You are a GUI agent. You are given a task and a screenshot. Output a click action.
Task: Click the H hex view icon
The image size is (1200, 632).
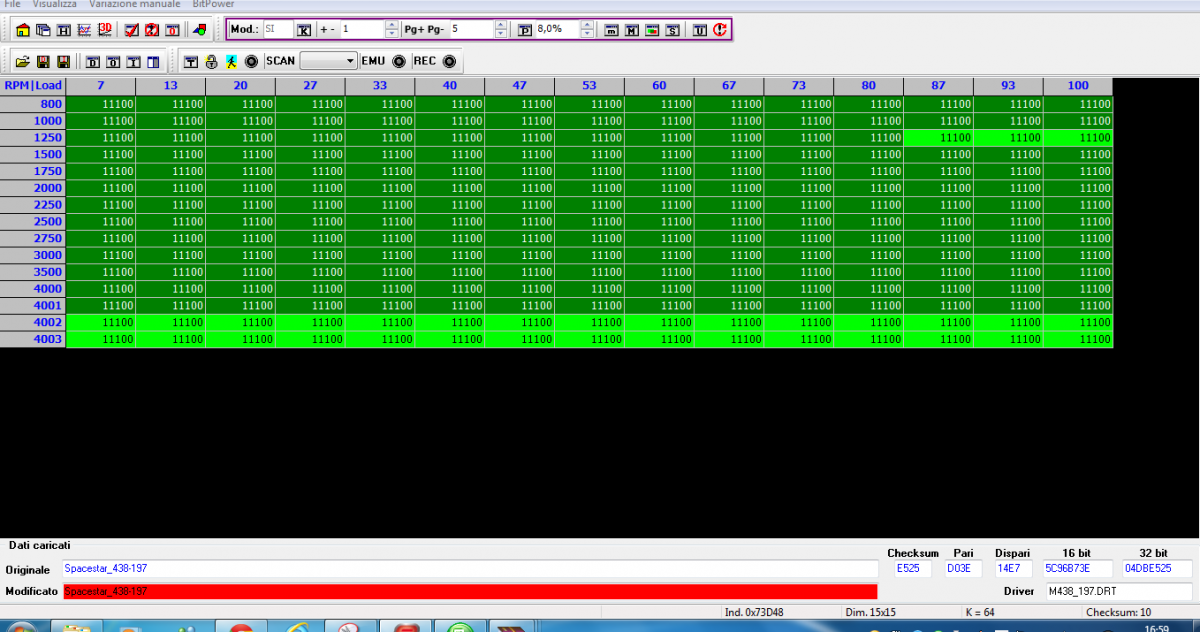64,30
